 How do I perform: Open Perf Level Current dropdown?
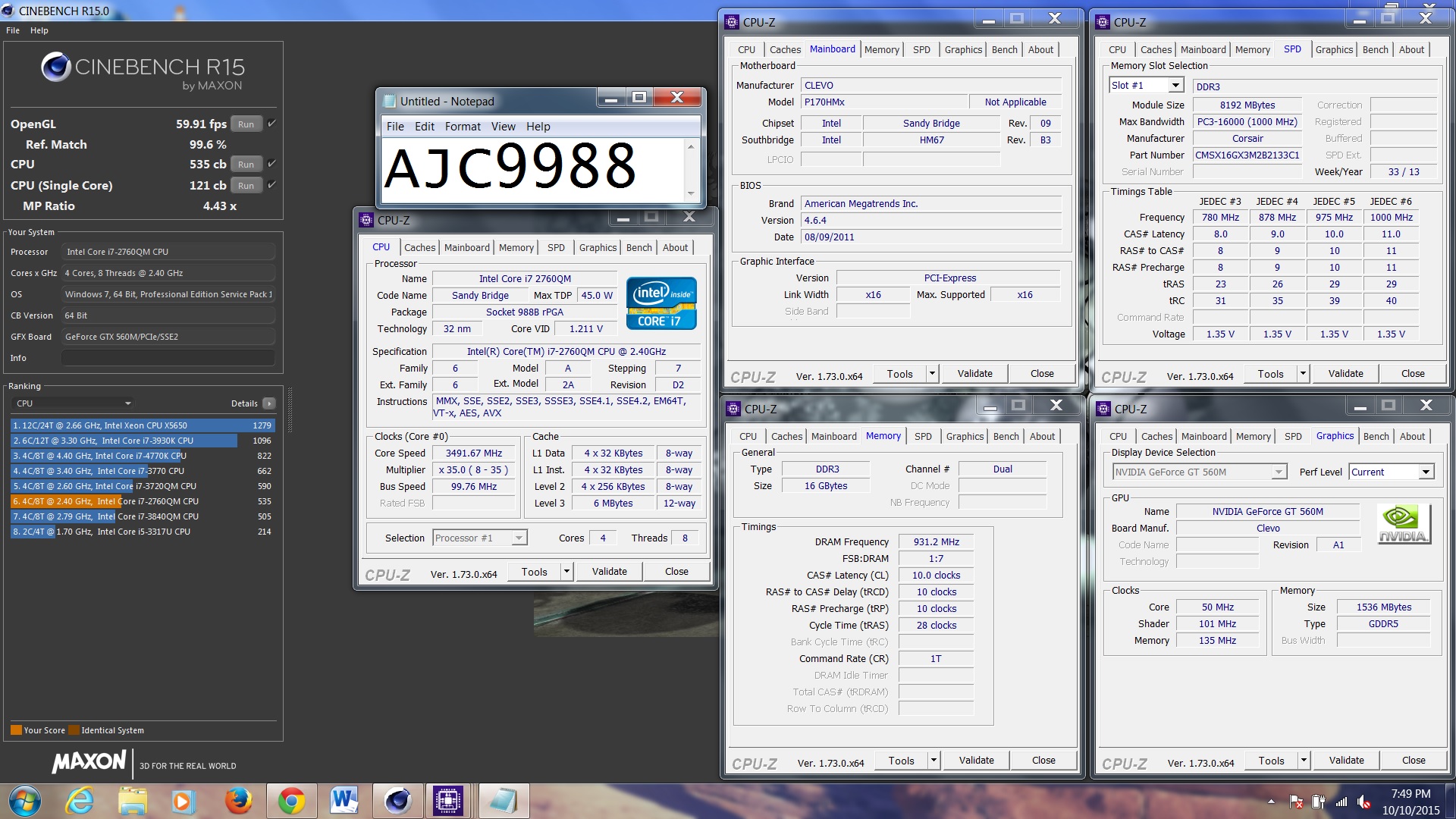click(x=1392, y=472)
